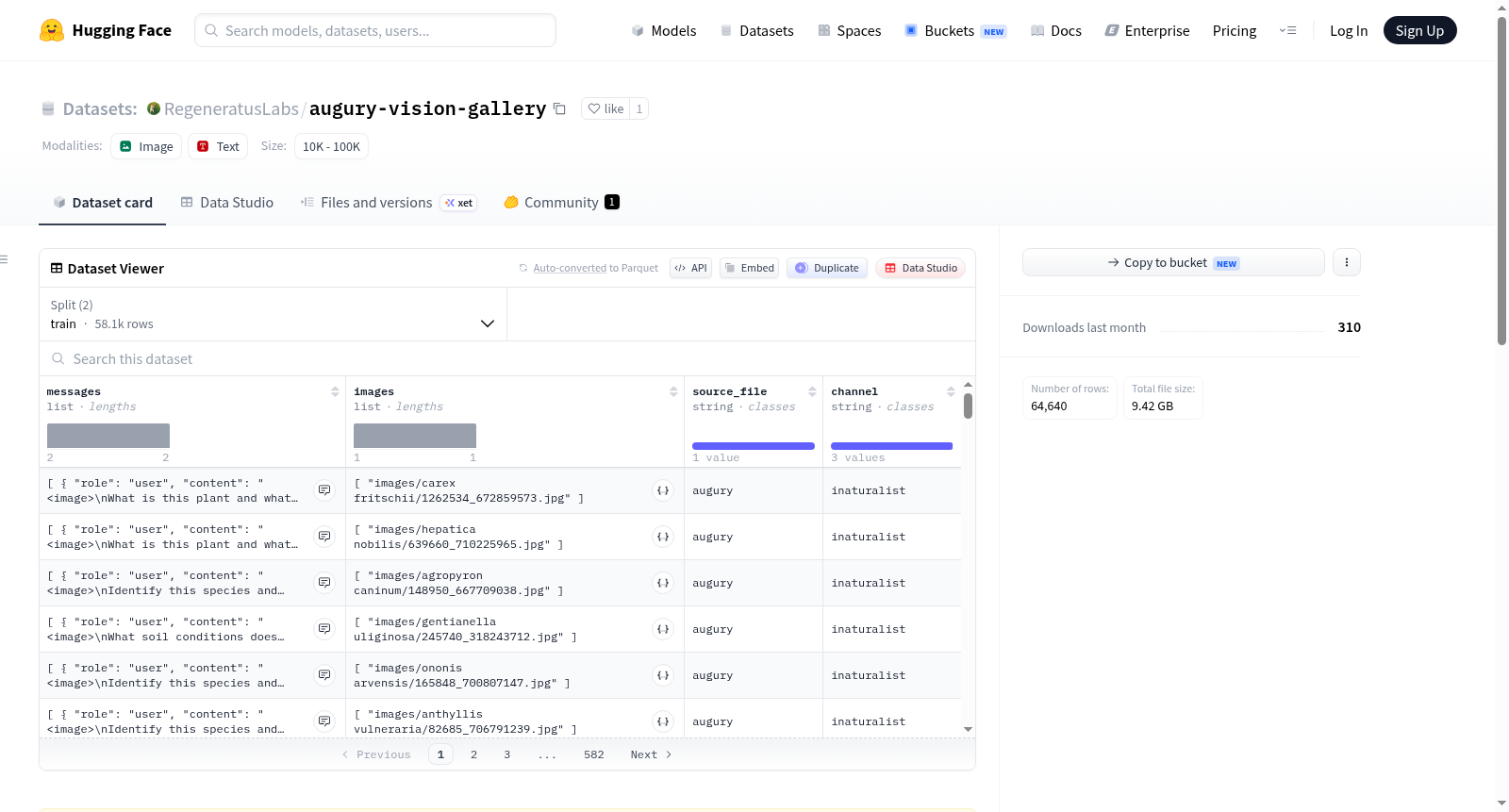
Task: Expand the Split train dropdown
Action: click(x=273, y=314)
